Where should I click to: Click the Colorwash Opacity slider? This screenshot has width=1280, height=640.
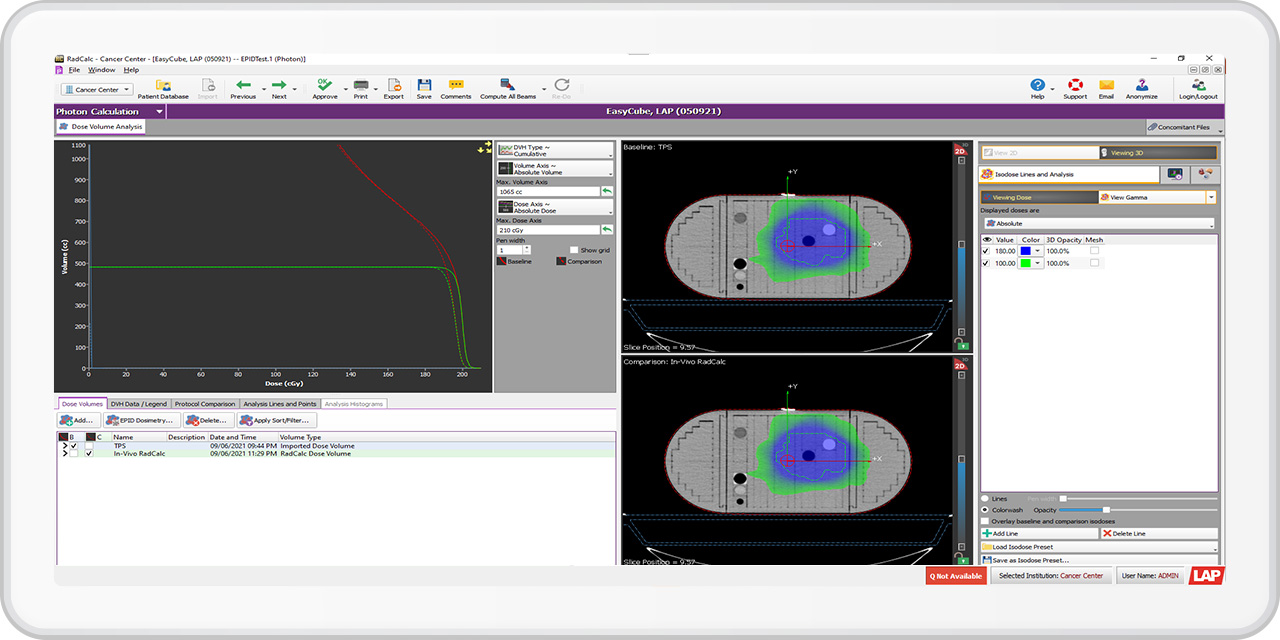[1140, 510]
